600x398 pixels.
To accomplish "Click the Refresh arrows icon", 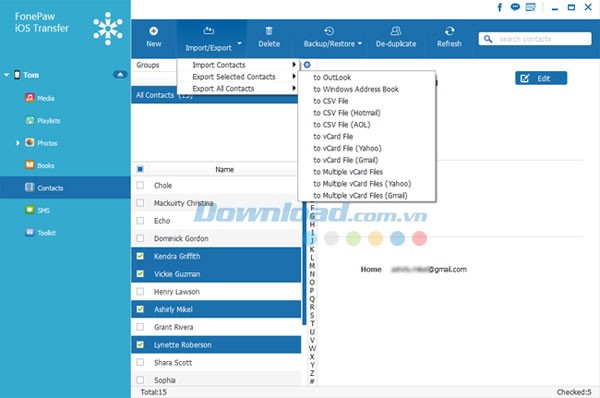I will tap(450, 31).
